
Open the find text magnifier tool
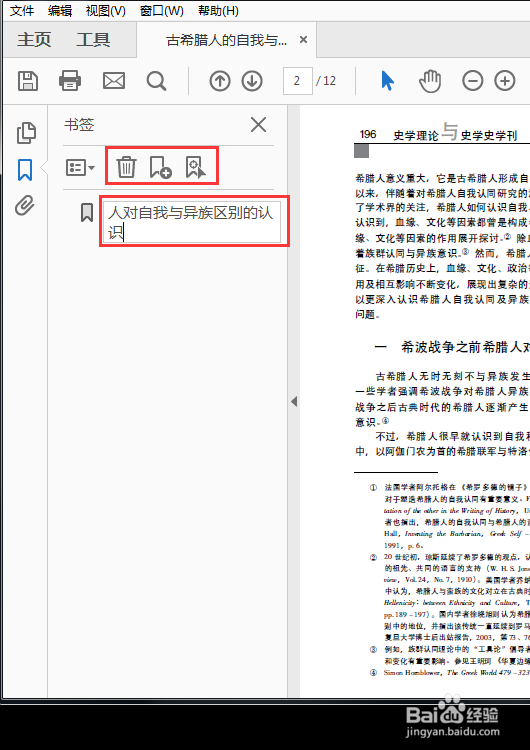pos(156,81)
